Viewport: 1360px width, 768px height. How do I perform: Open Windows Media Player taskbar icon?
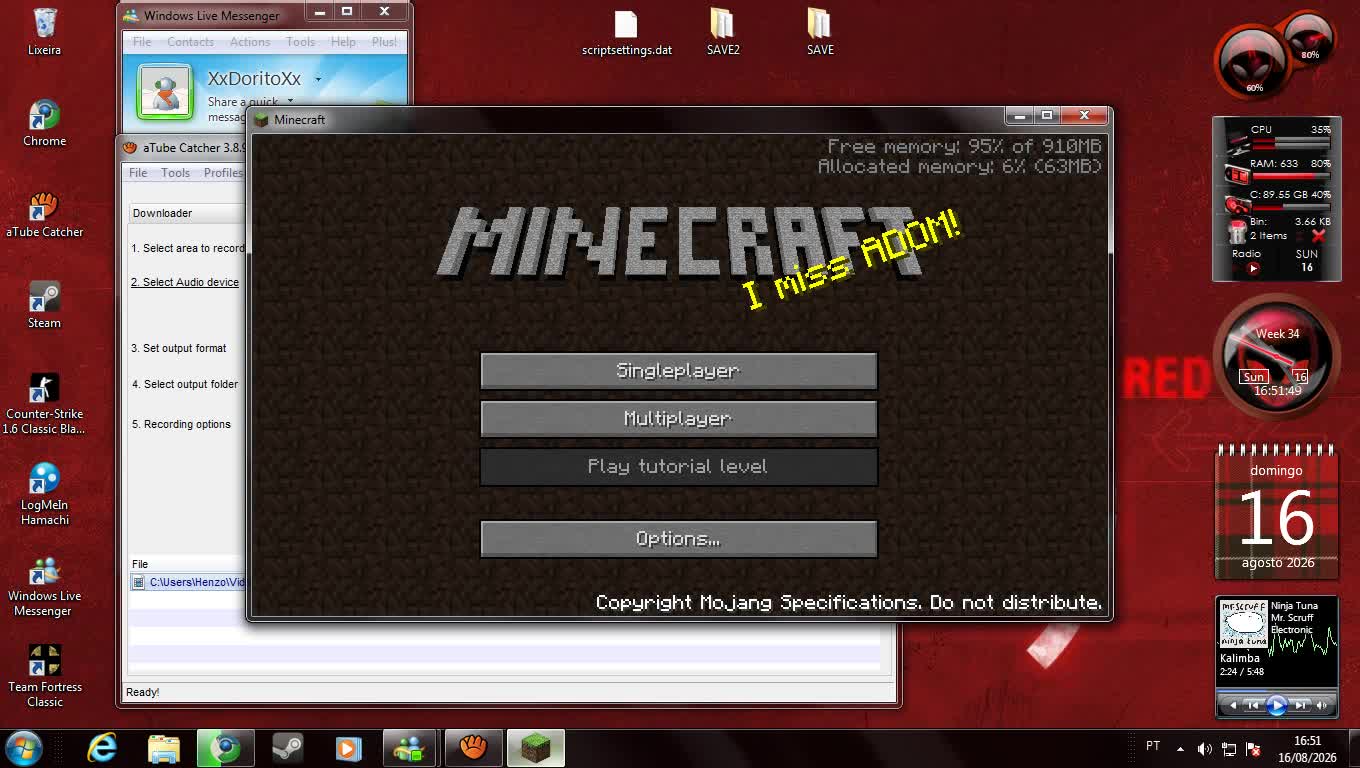[x=348, y=748]
